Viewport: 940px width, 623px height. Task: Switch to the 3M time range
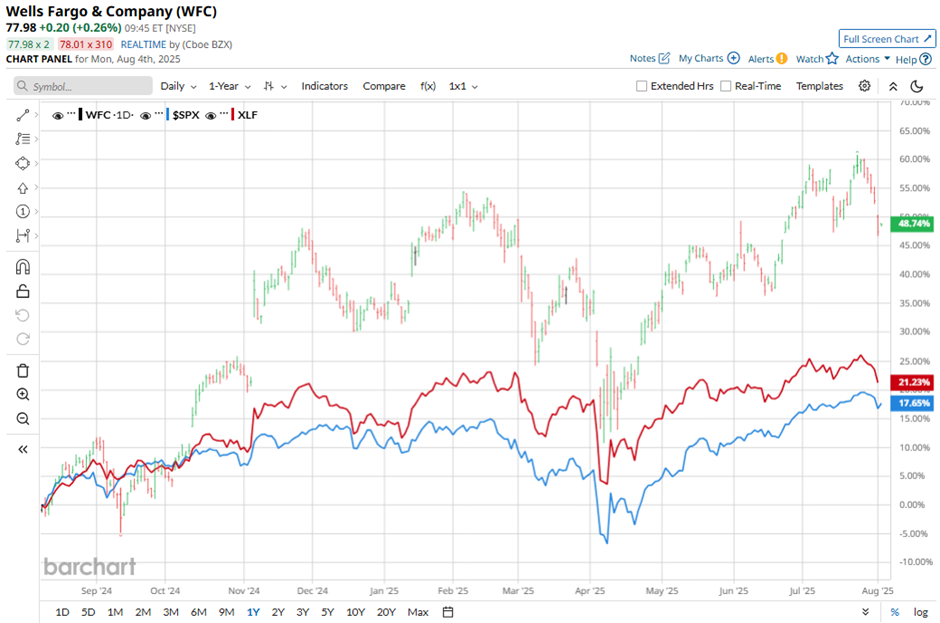pos(171,612)
